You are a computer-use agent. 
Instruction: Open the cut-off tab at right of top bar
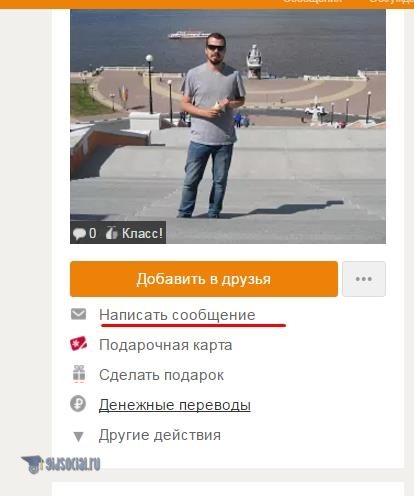point(391,1)
